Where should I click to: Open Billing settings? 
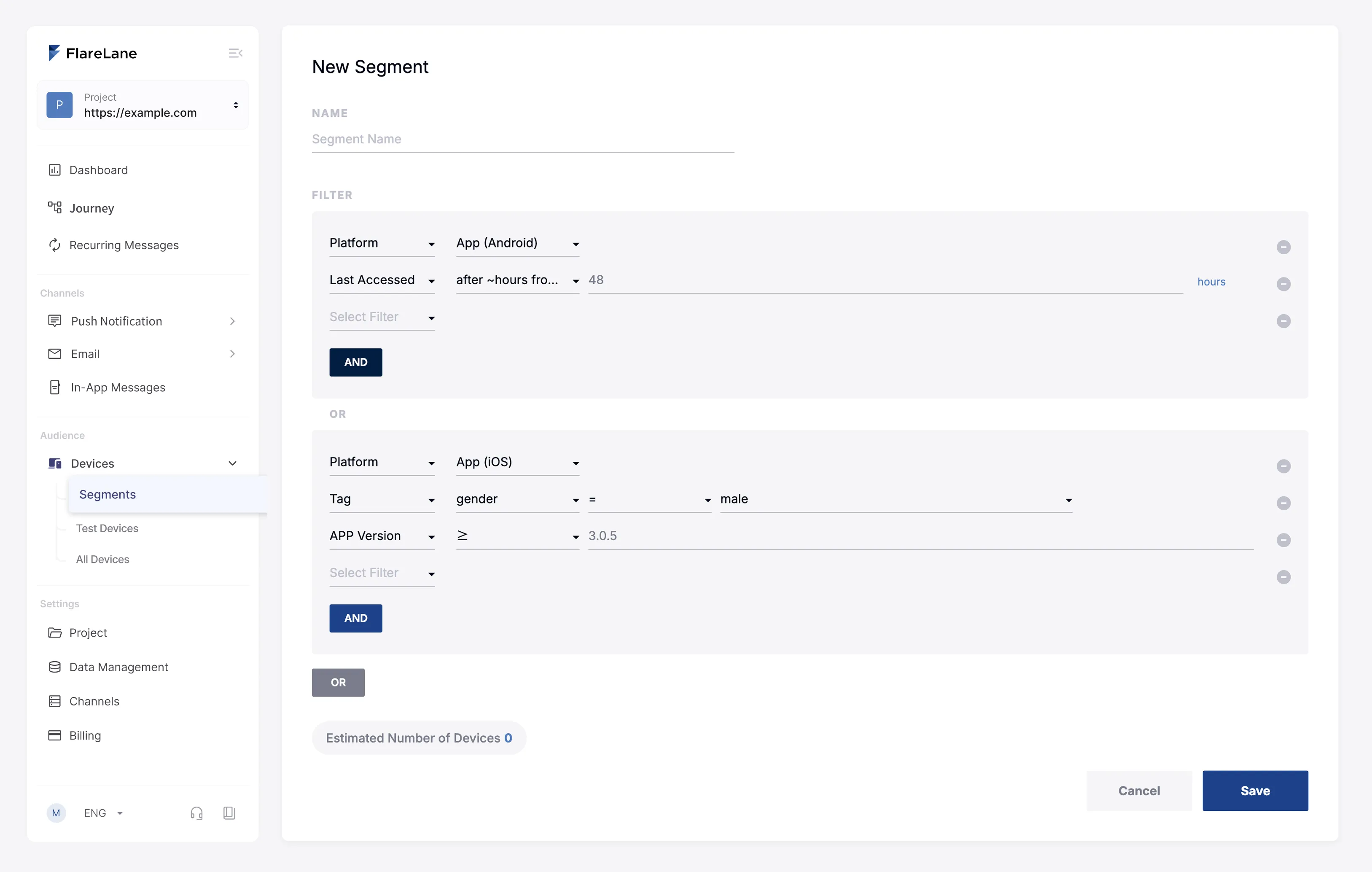click(86, 735)
